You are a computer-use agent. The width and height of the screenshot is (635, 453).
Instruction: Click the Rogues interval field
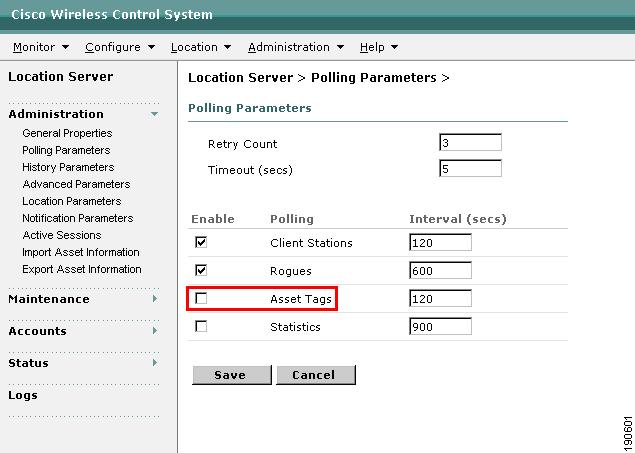(441, 270)
